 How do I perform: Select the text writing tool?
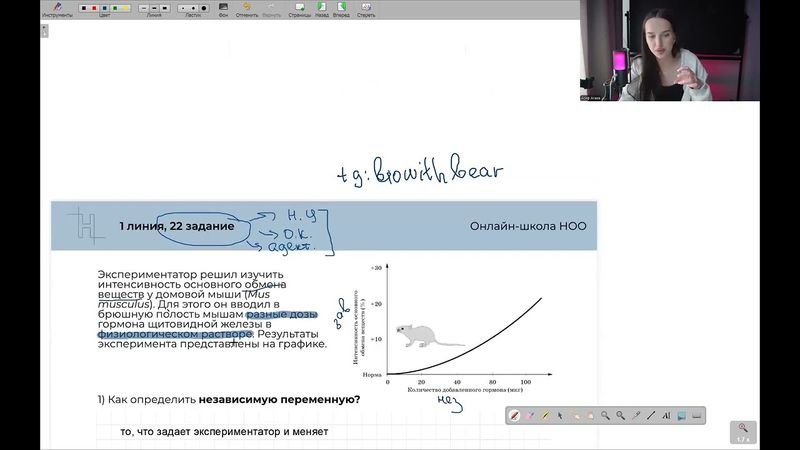(666, 416)
